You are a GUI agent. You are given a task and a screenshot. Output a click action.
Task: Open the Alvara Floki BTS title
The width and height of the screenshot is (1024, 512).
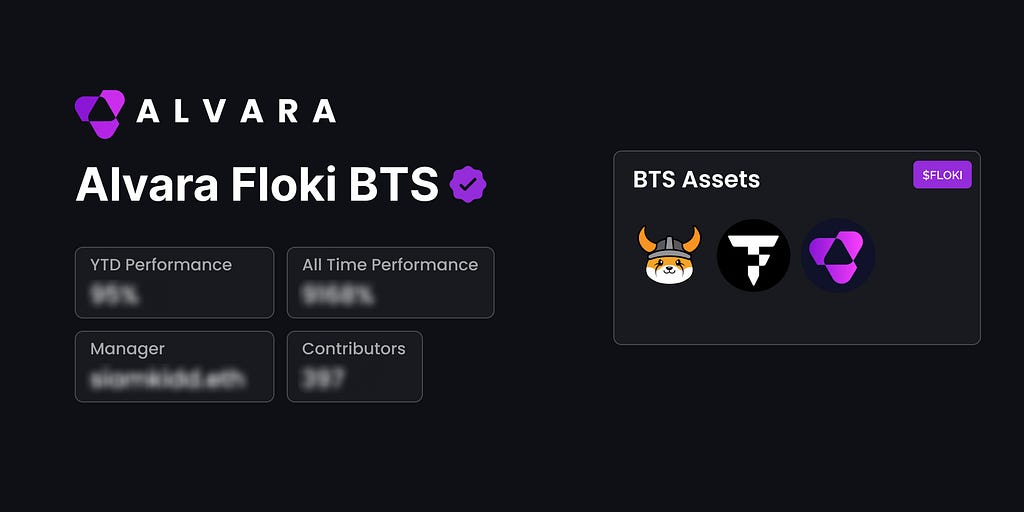(x=257, y=185)
